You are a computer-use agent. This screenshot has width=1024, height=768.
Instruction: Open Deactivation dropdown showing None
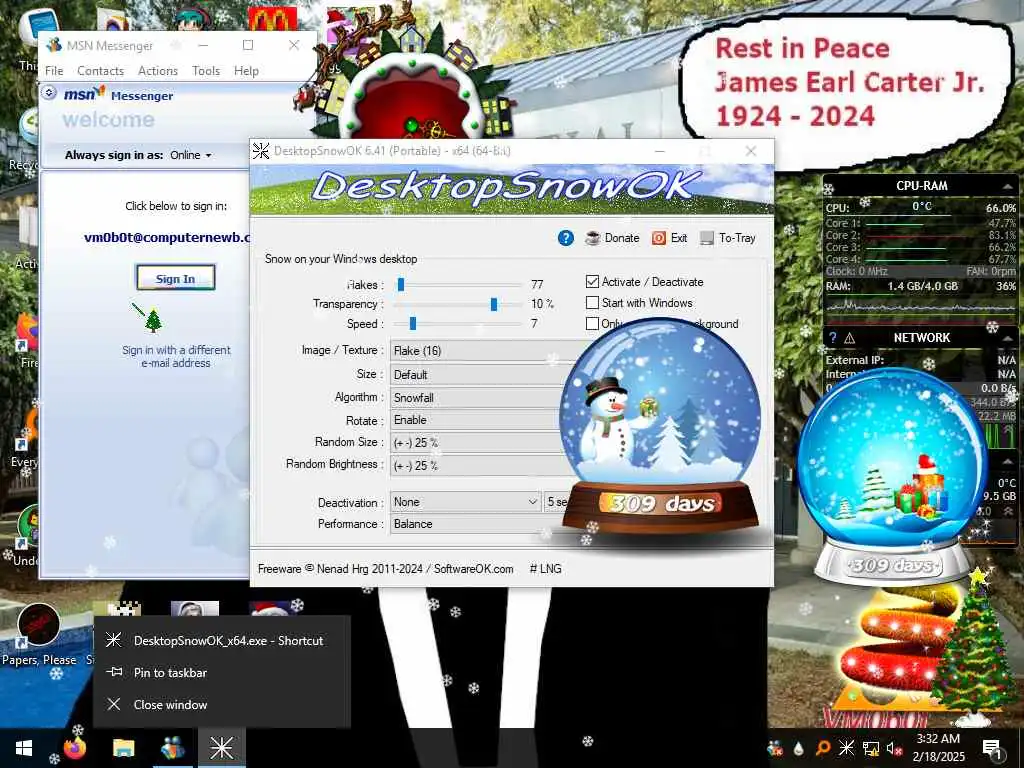pyautogui.click(x=466, y=502)
